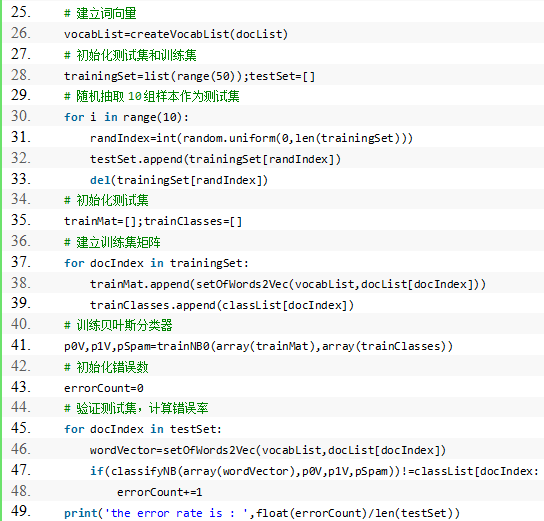Click the comment '# 建立训练集矩阵'

(112, 242)
